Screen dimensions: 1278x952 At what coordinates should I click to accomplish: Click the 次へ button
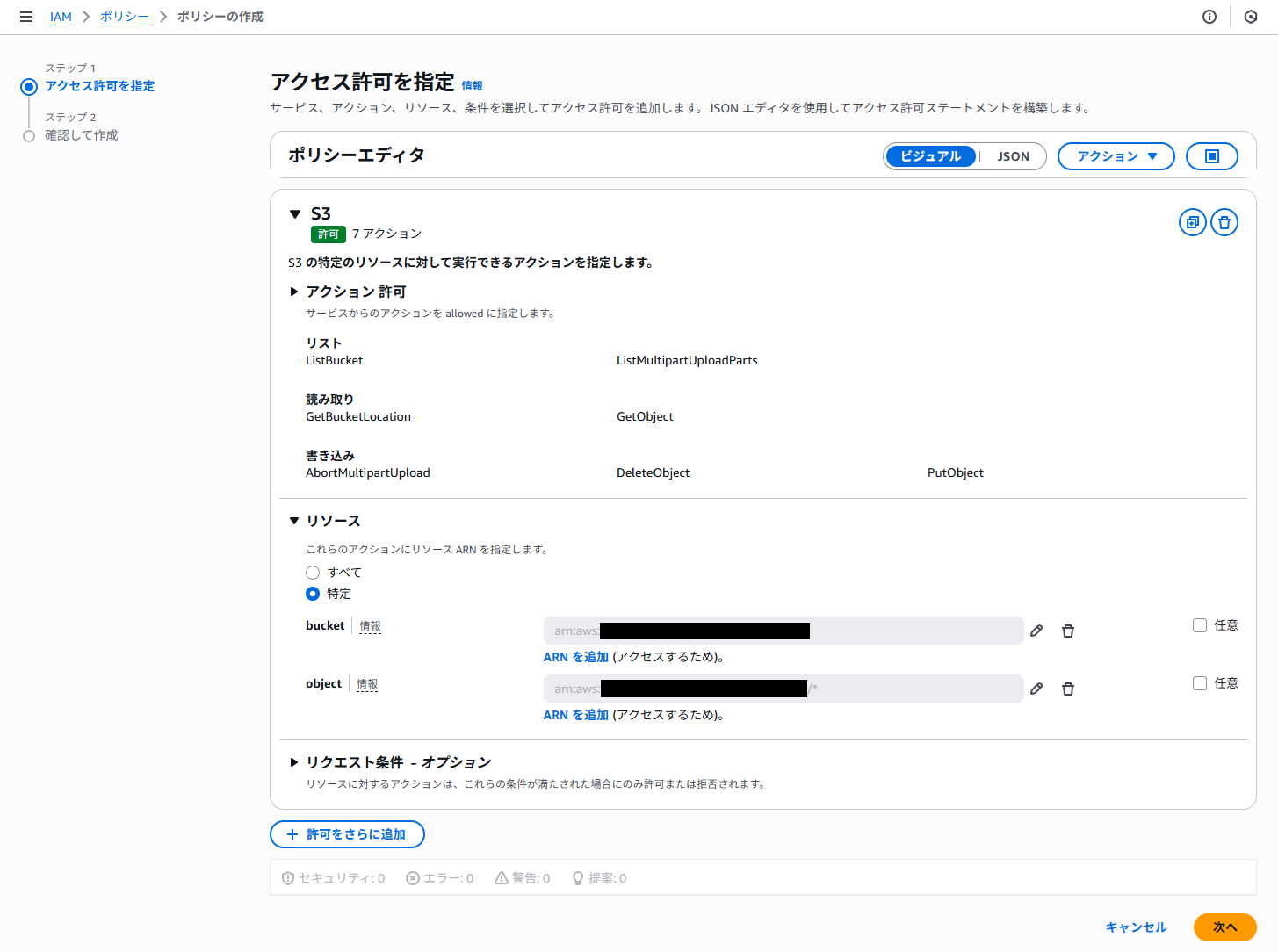pos(1225,927)
